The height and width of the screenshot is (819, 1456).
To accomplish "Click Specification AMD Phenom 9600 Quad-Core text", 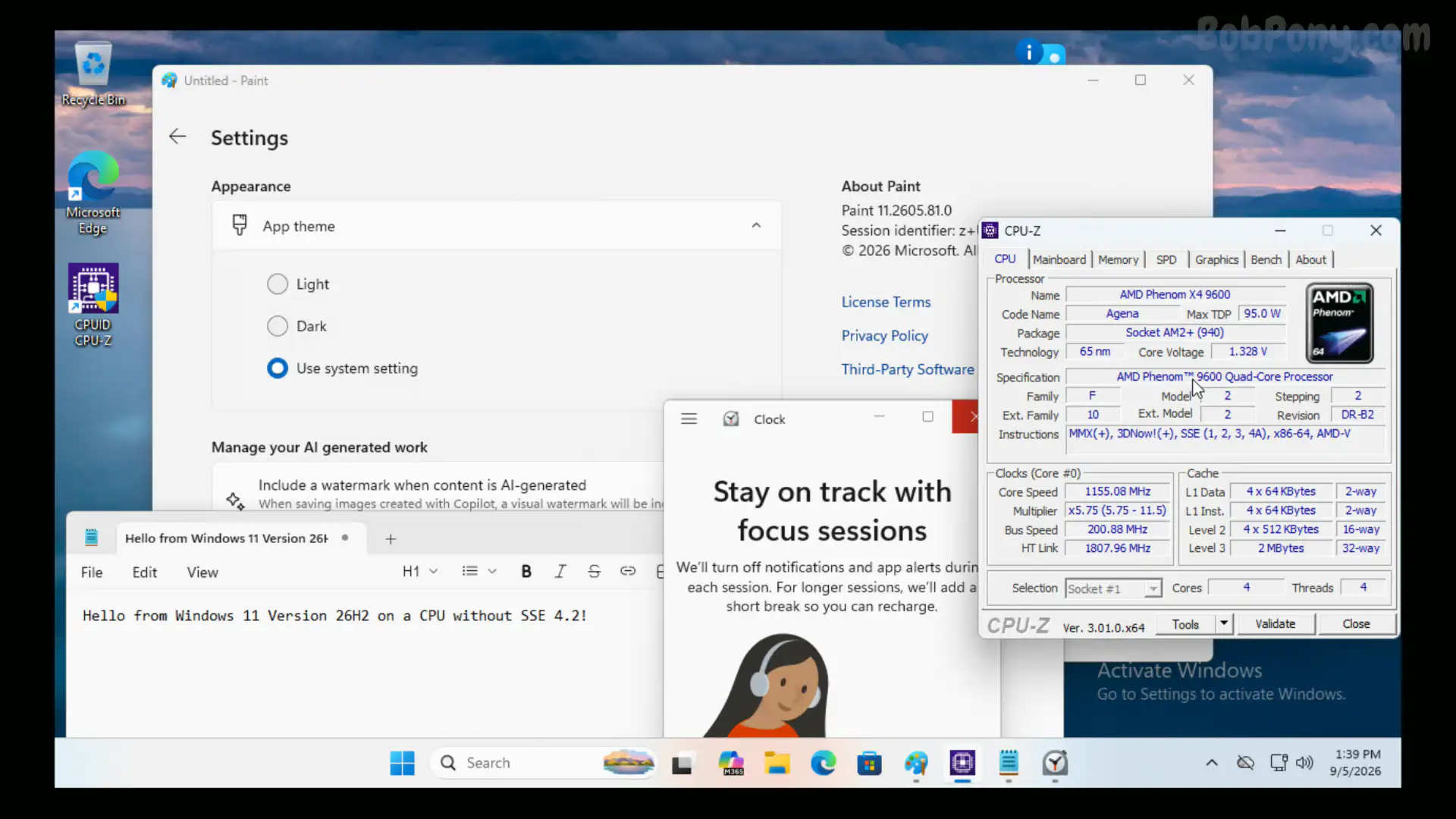I will (1225, 377).
